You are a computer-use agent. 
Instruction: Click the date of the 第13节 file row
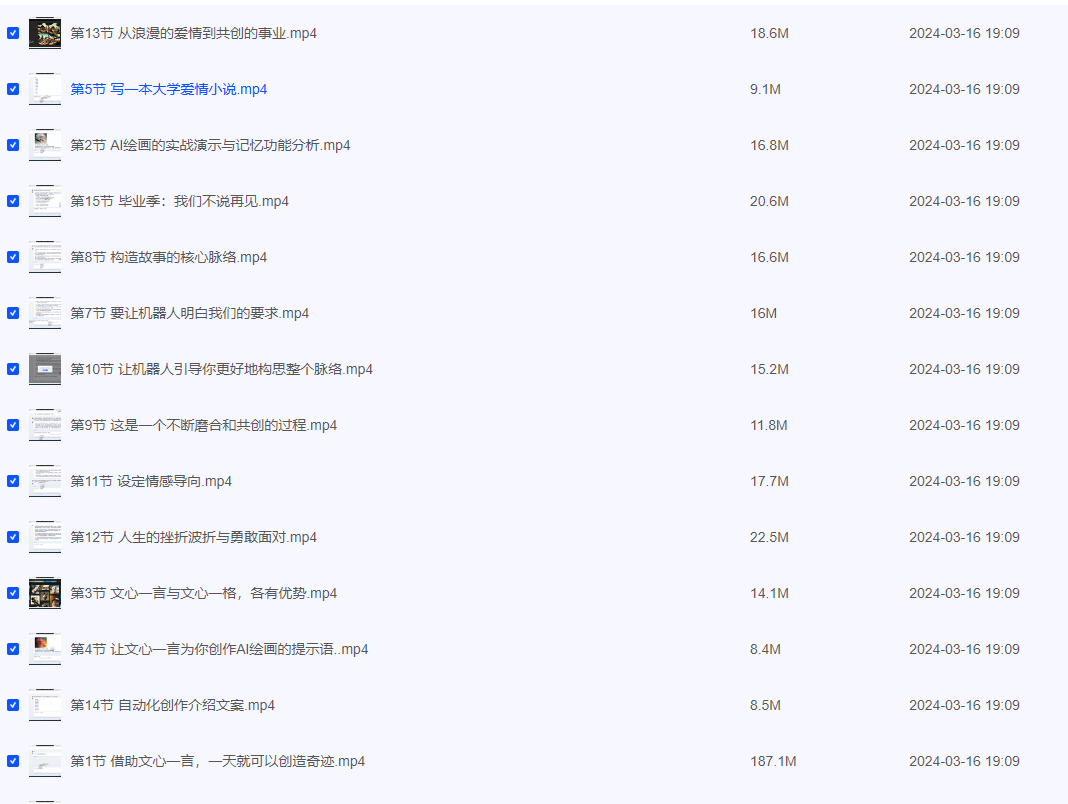963,33
